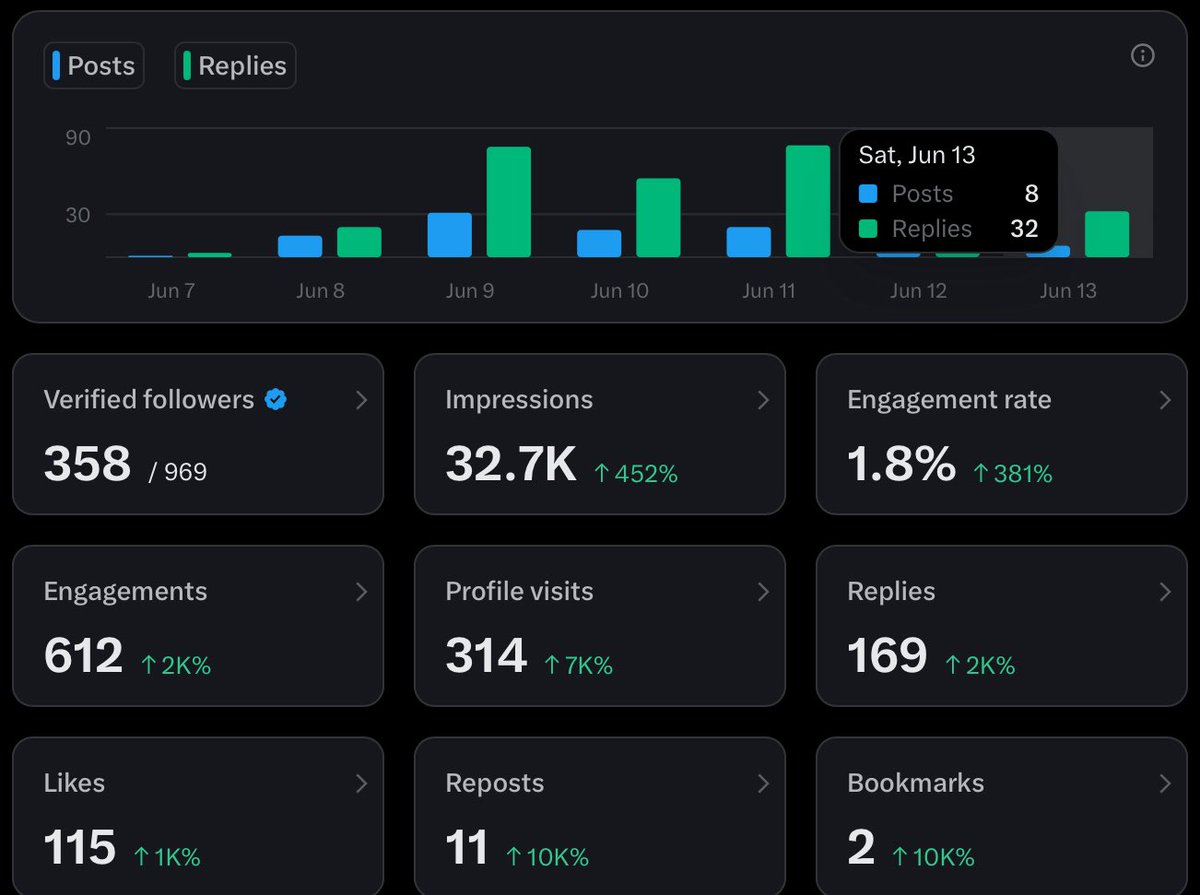Open the Profile visits card title
The width and height of the screenshot is (1200, 895).
(519, 592)
